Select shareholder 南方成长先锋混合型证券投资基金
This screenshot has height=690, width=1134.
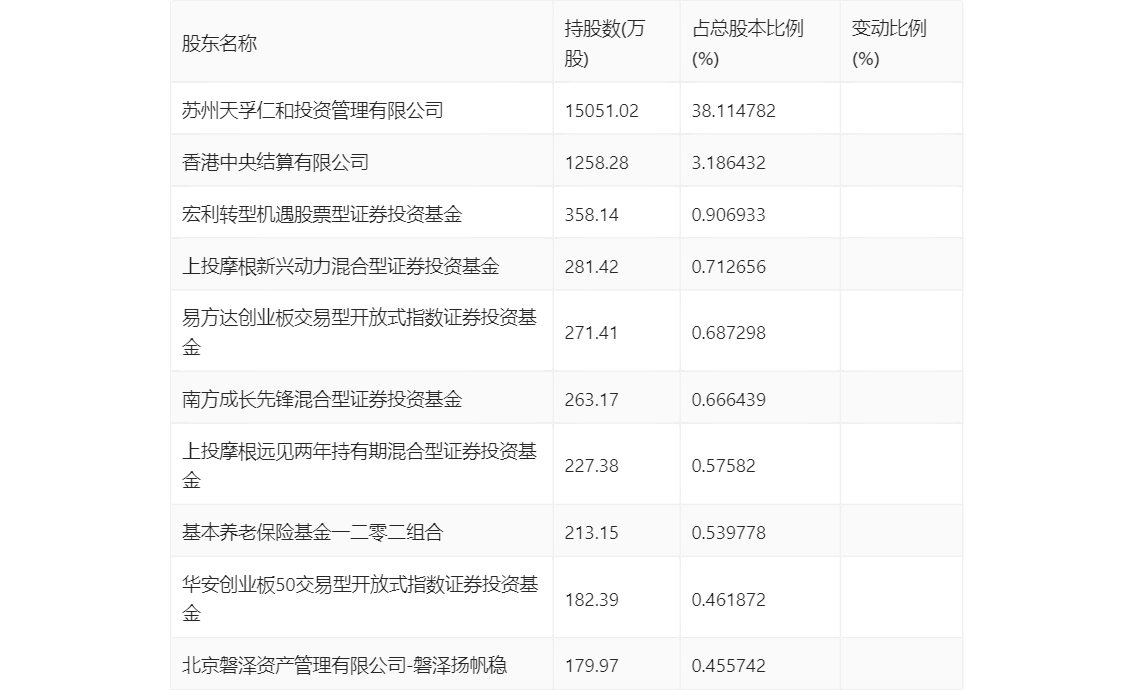point(322,399)
